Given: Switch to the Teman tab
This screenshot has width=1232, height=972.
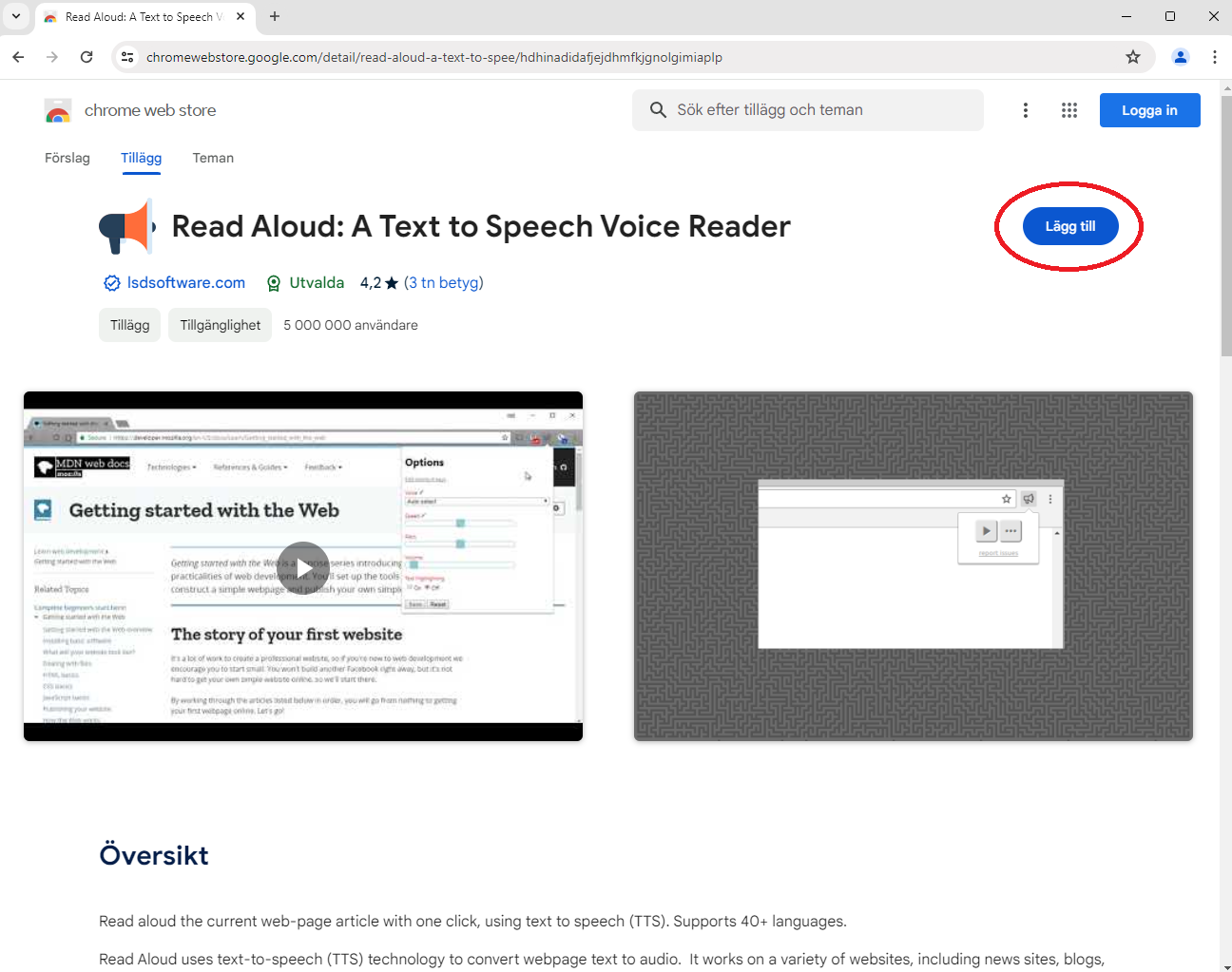Looking at the screenshot, I should coord(213,158).
